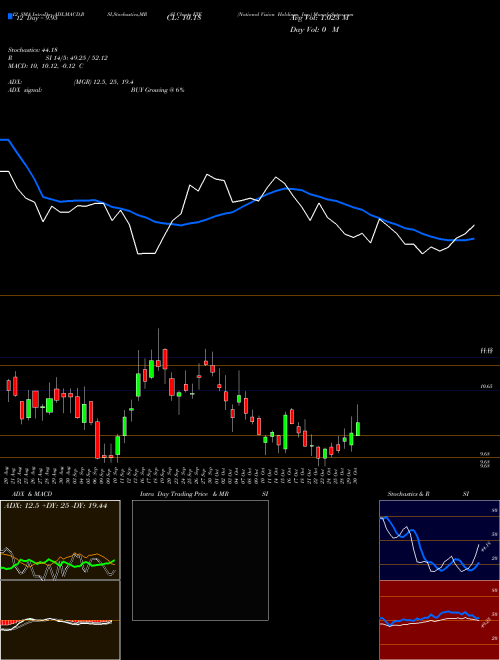Click the rotated 44.18 label in the Stochastics panel
This screenshot has width=500, height=660.
pyautogui.click(x=486, y=547)
